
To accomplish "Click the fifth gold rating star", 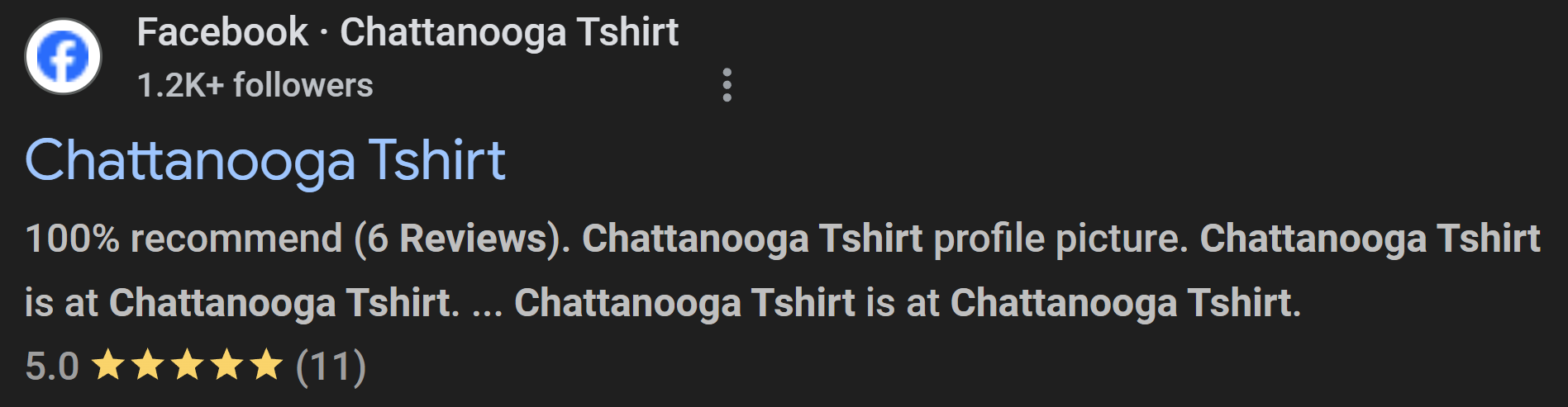I will click(x=266, y=365).
